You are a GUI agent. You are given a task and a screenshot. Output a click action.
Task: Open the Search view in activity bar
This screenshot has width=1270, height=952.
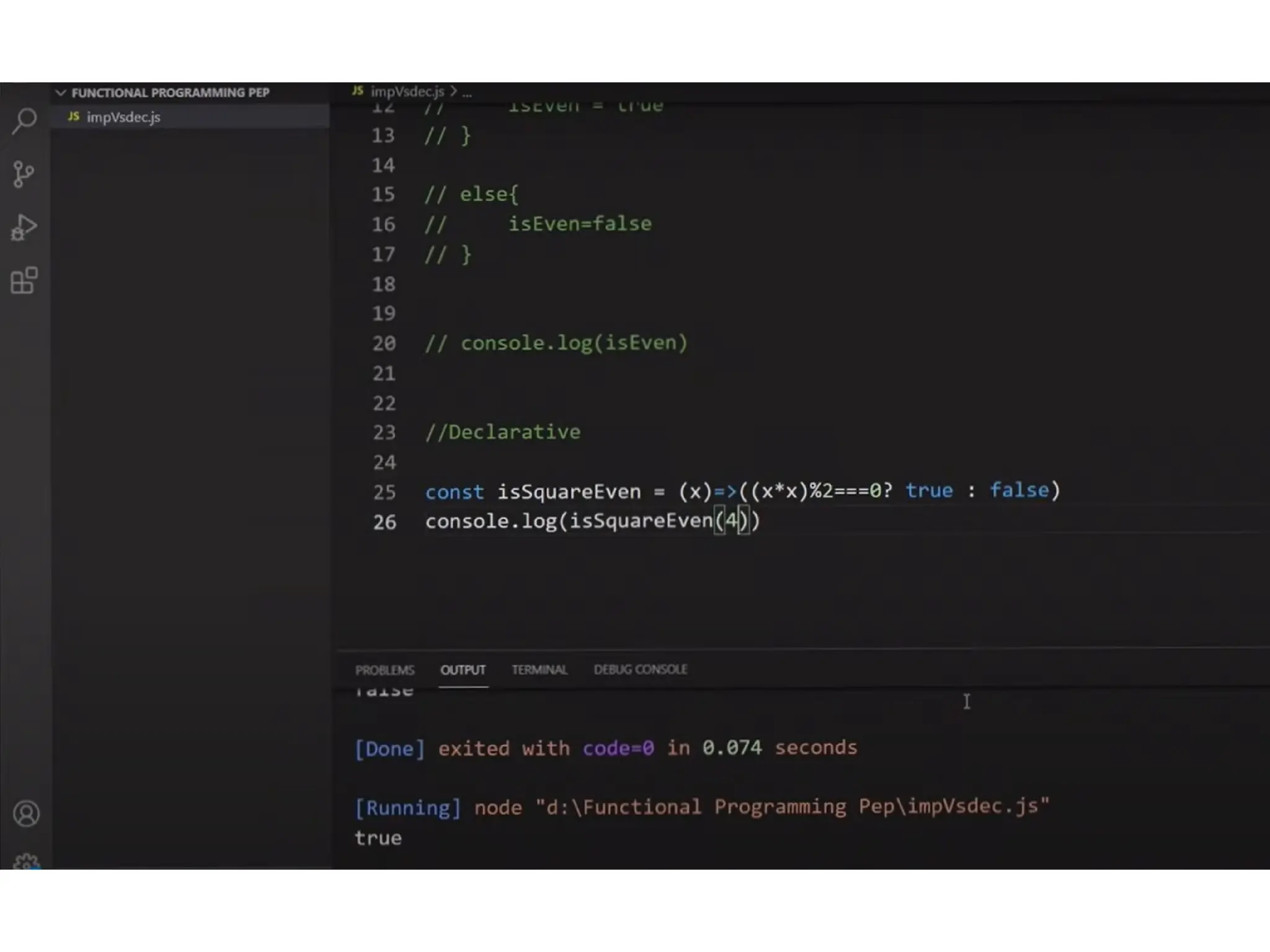[x=25, y=120]
